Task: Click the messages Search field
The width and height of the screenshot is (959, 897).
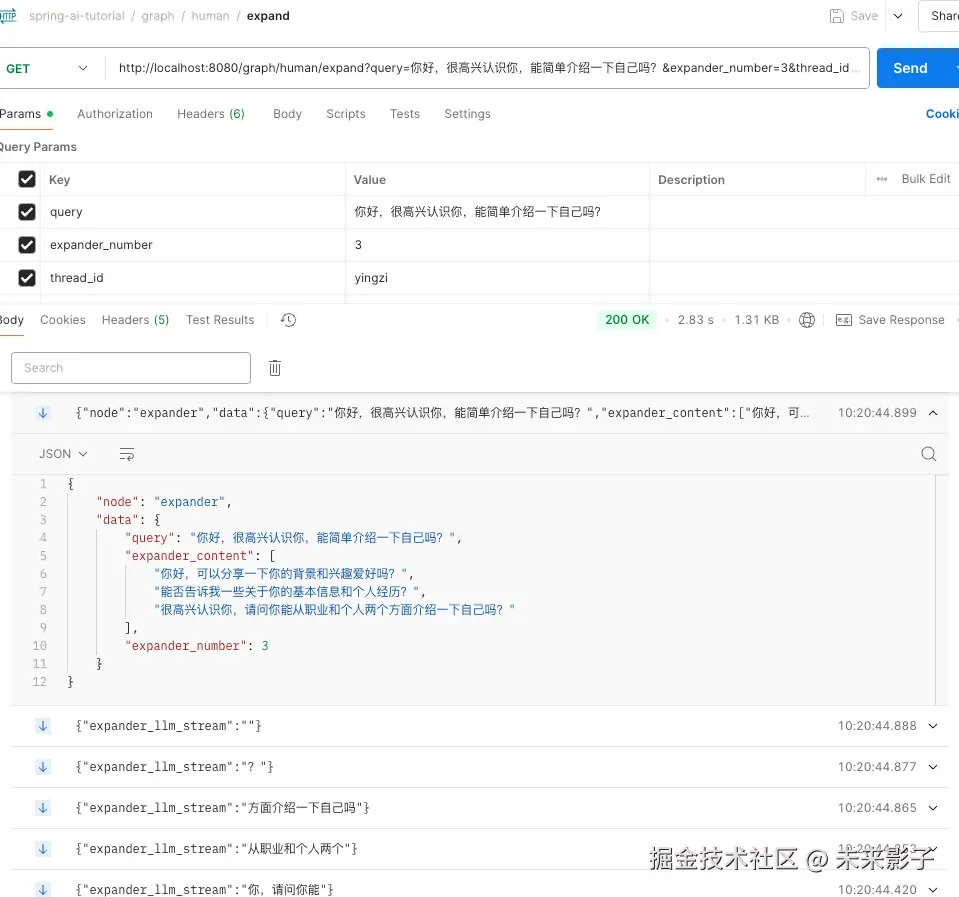Action: coord(131,368)
